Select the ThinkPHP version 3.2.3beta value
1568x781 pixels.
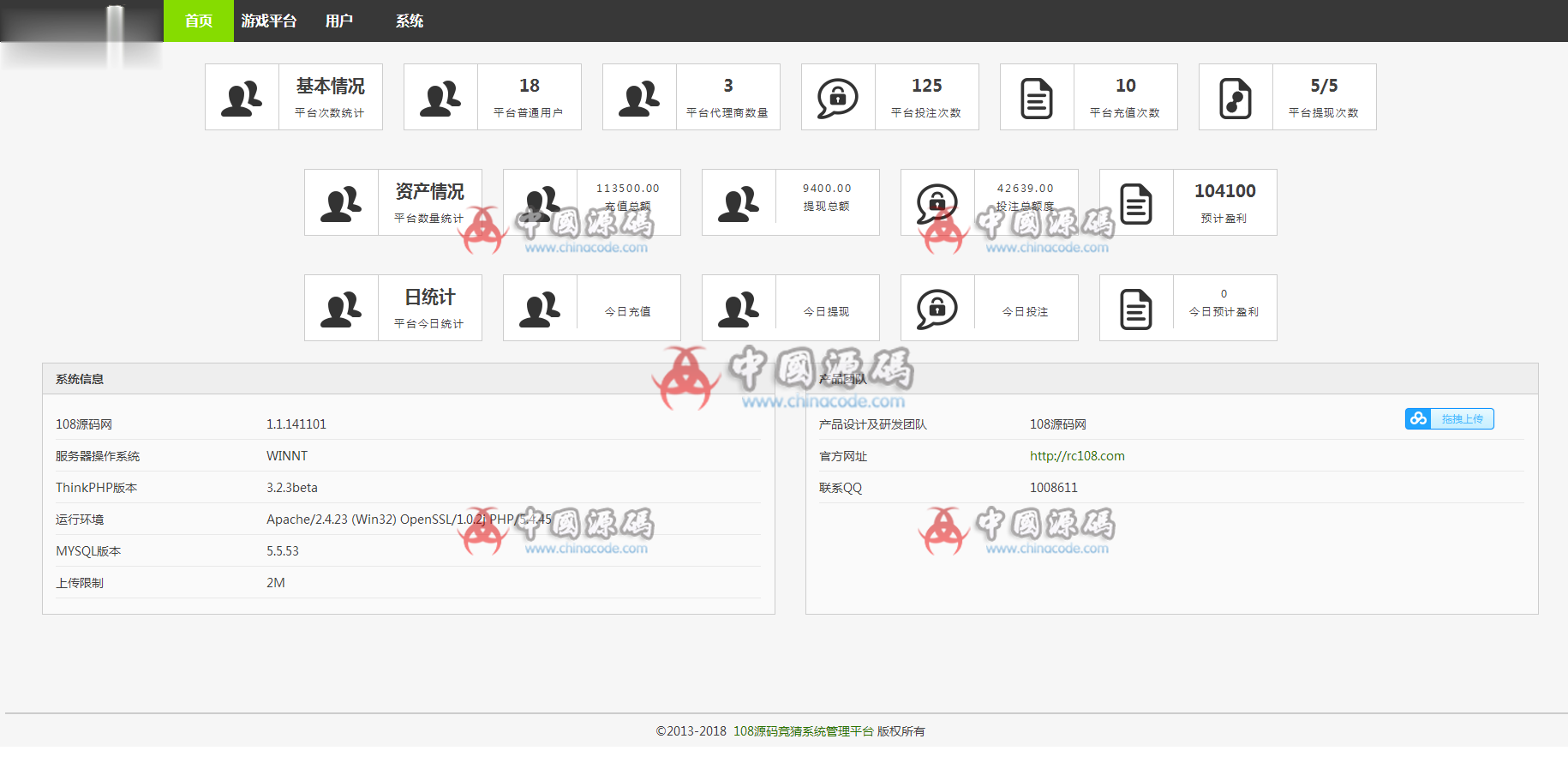[x=292, y=488]
